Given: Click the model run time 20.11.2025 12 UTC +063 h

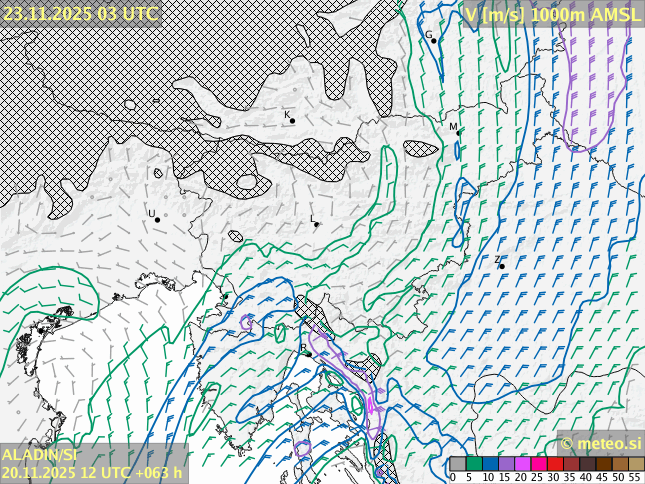Looking at the screenshot, I should [92, 473].
